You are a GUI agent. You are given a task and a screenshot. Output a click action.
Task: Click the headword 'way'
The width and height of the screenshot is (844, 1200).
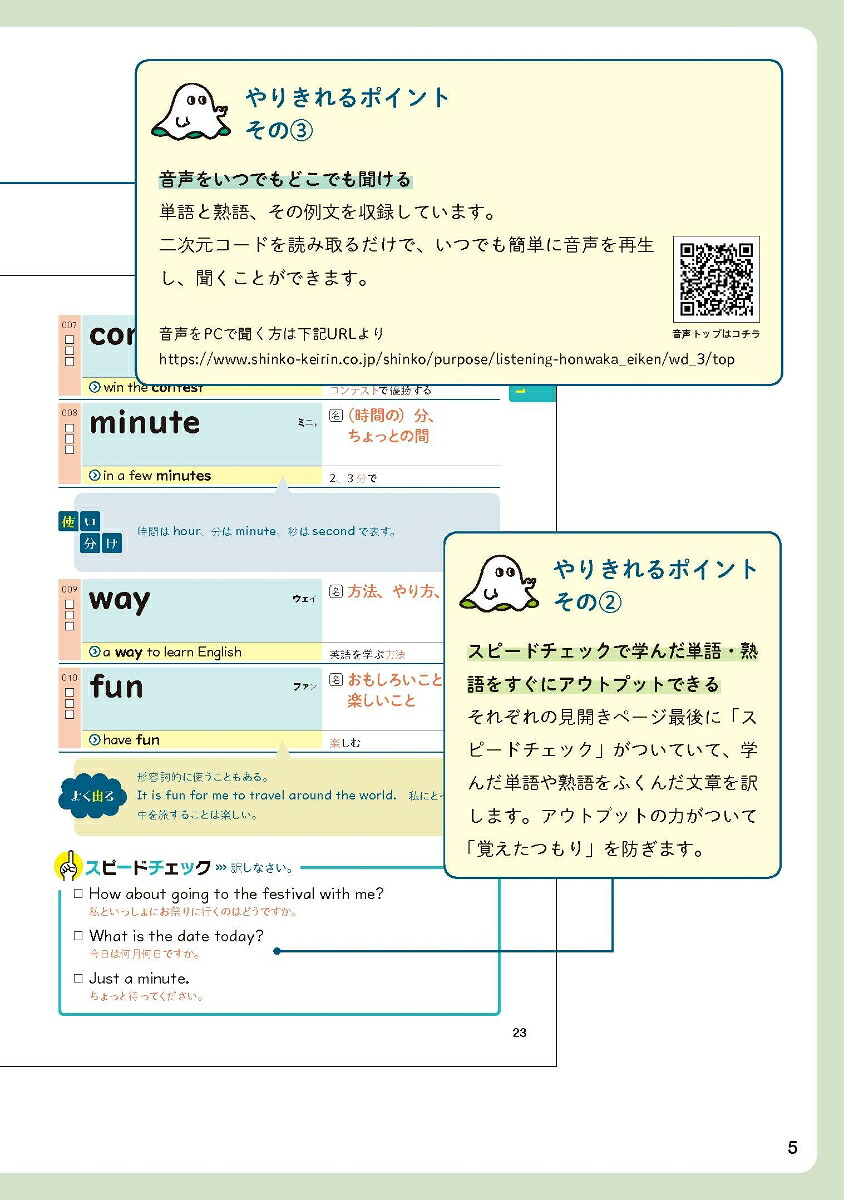[x=119, y=600]
